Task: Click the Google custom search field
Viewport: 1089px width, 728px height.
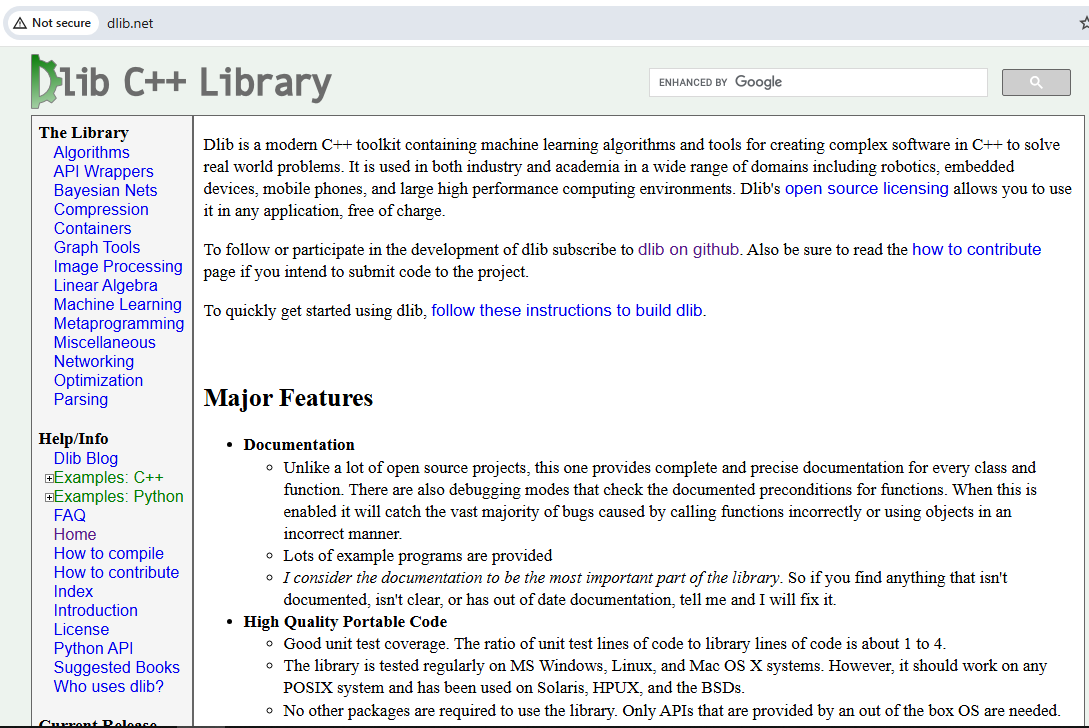Action: coord(818,83)
